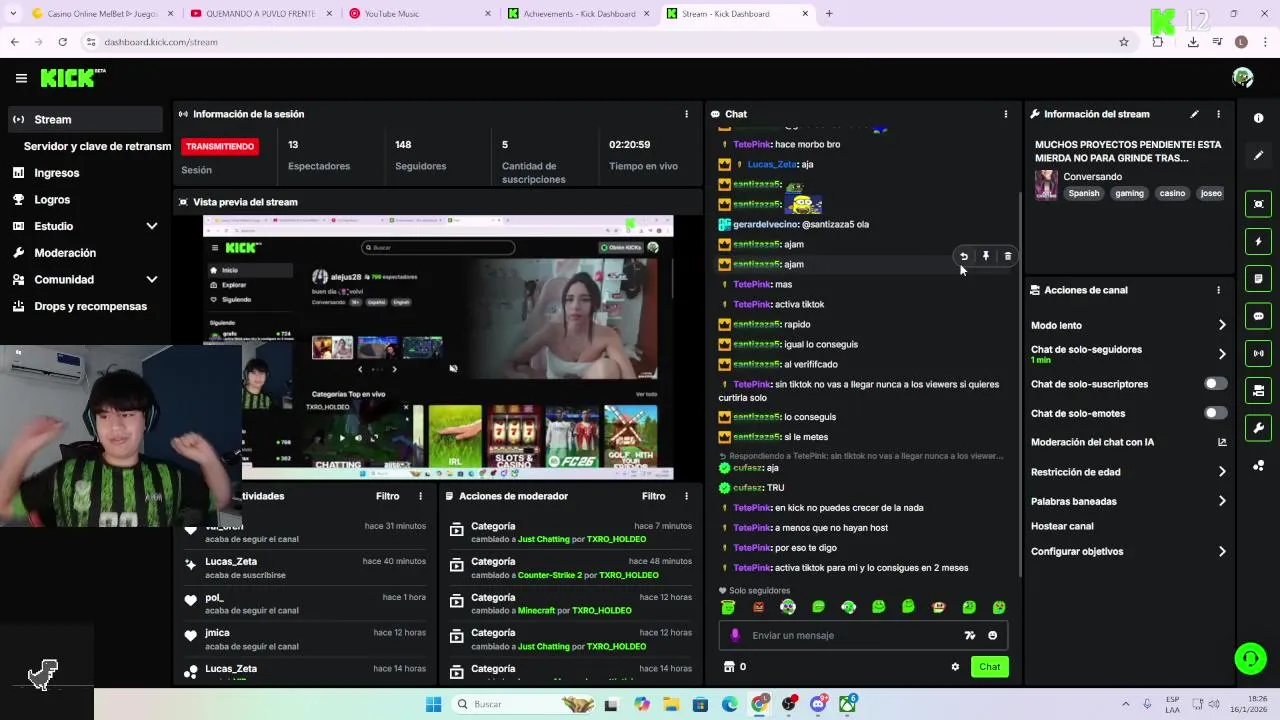Toggle Chat de solo-suscriptores switch
Viewport: 1280px width, 720px height.
1215,384
